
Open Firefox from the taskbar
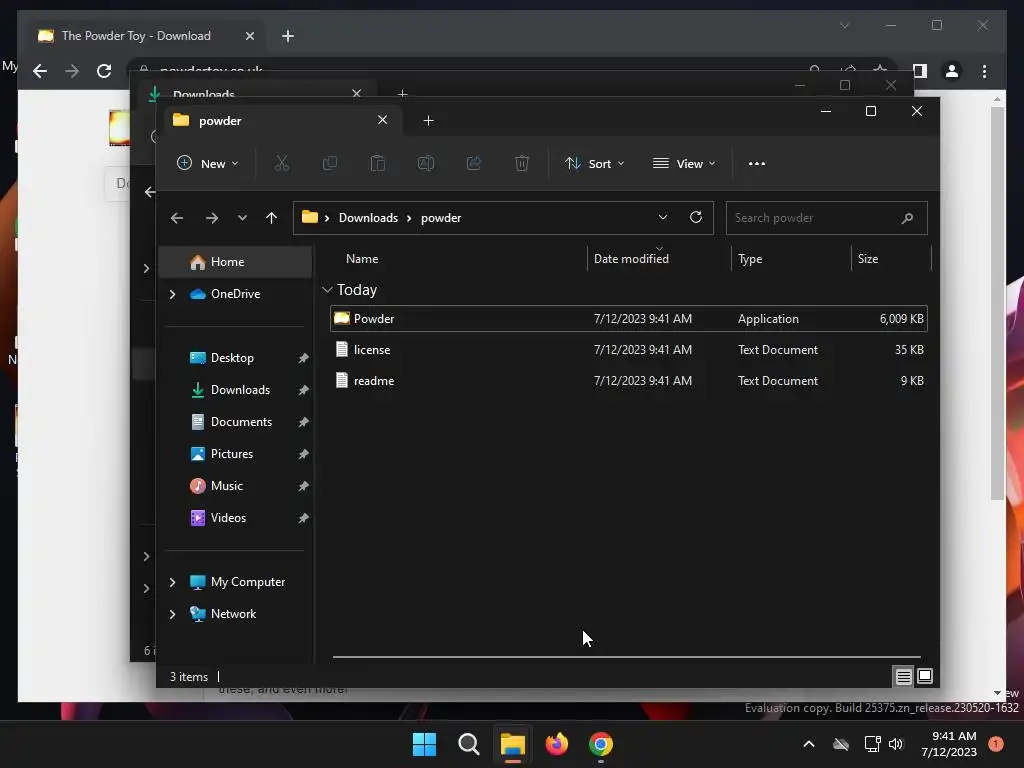pyautogui.click(x=556, y=744)
